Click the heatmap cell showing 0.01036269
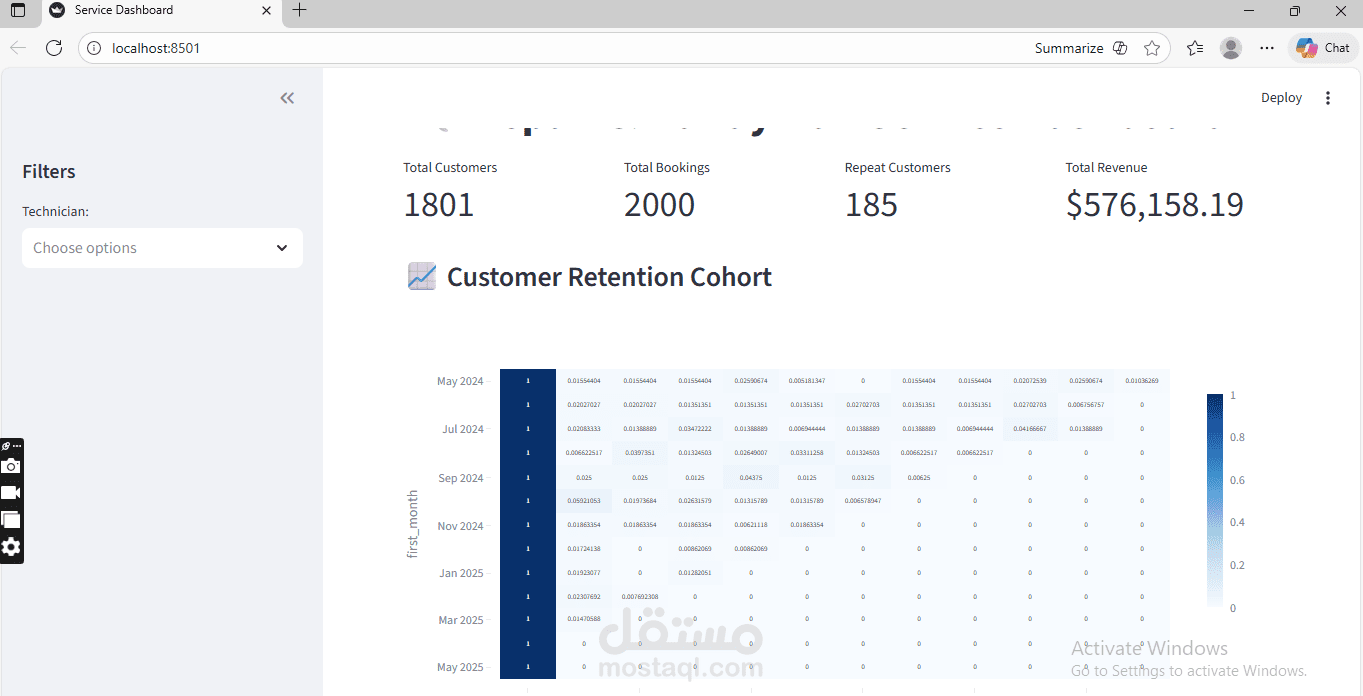 (x=1142, y=381)
